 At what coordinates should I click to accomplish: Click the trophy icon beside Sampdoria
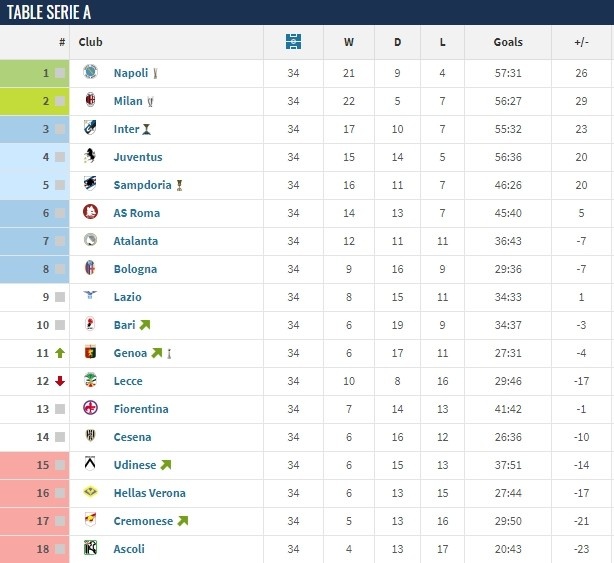click(x=179, y=185)
